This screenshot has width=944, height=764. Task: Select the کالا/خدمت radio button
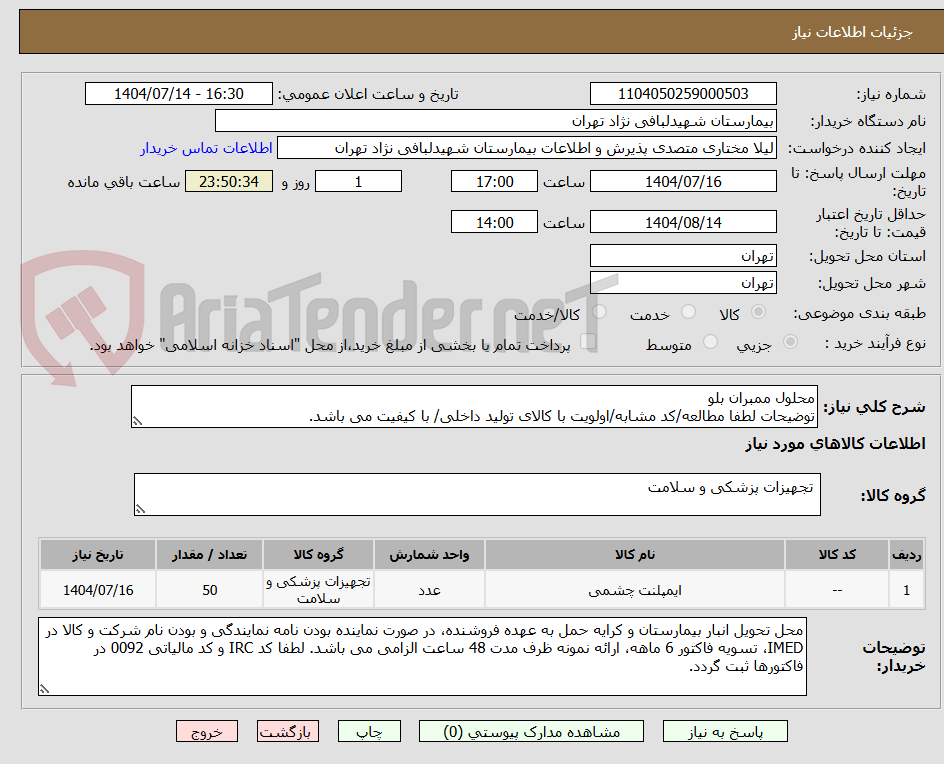599,312
